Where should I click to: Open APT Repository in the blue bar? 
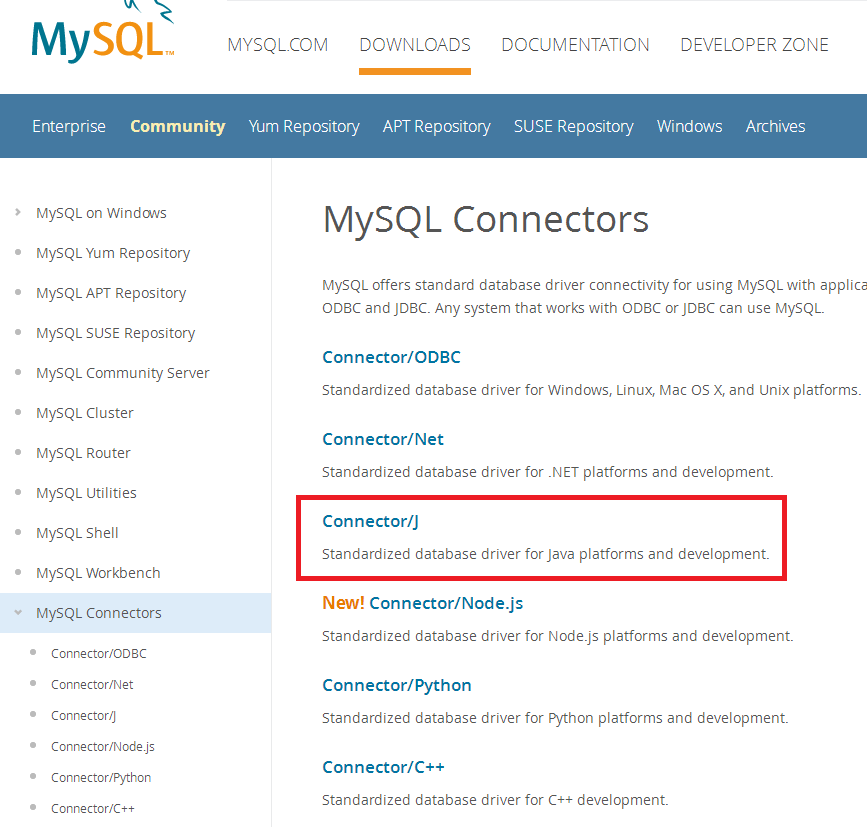436,126
